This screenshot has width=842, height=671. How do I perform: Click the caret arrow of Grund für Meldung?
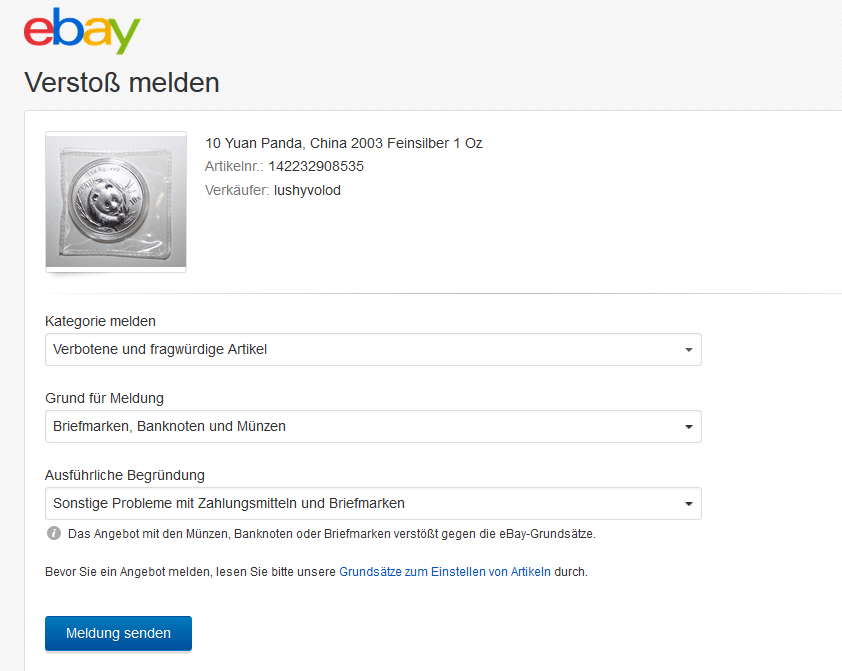[688, 427]
